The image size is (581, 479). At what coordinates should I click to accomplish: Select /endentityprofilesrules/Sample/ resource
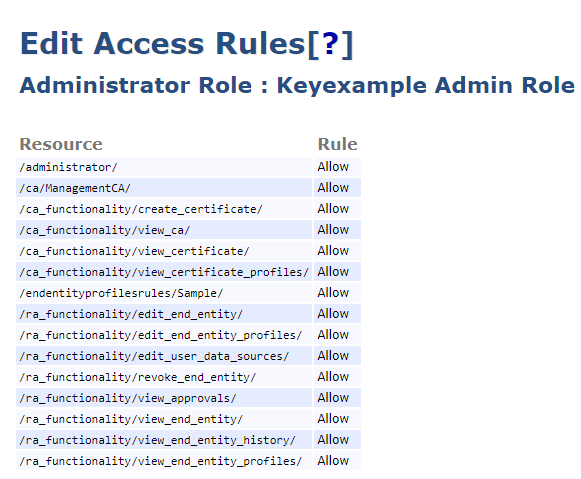click(121, 293)
